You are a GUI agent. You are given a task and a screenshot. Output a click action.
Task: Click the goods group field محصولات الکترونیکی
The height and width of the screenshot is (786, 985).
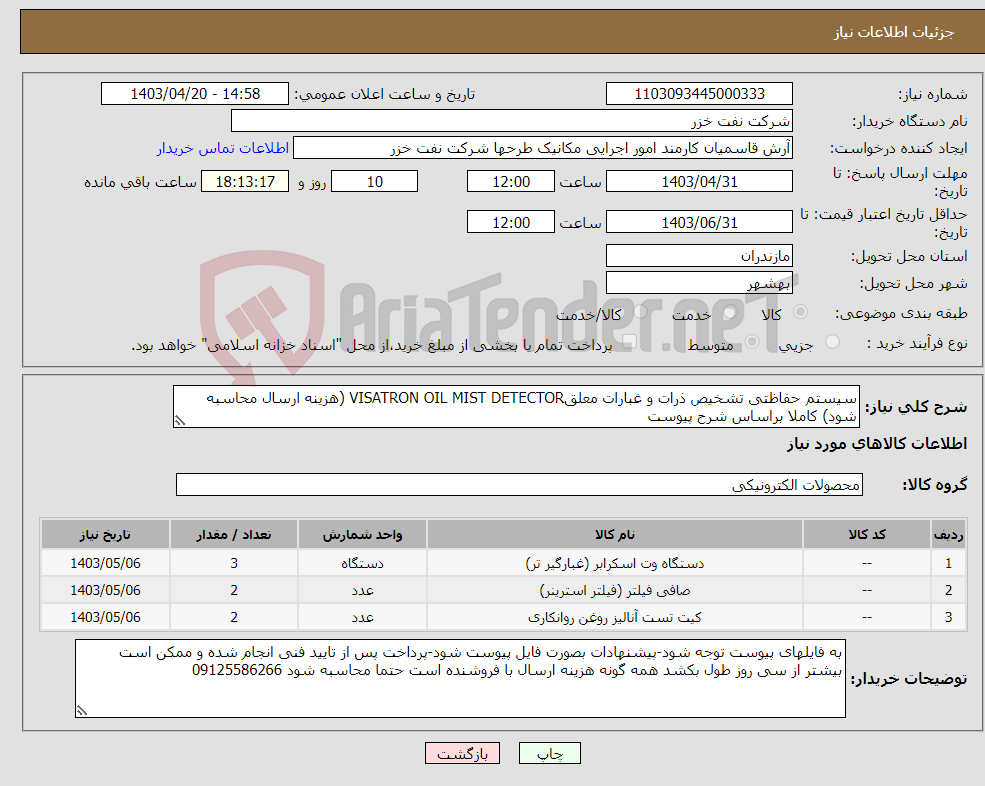click(519, 484)
